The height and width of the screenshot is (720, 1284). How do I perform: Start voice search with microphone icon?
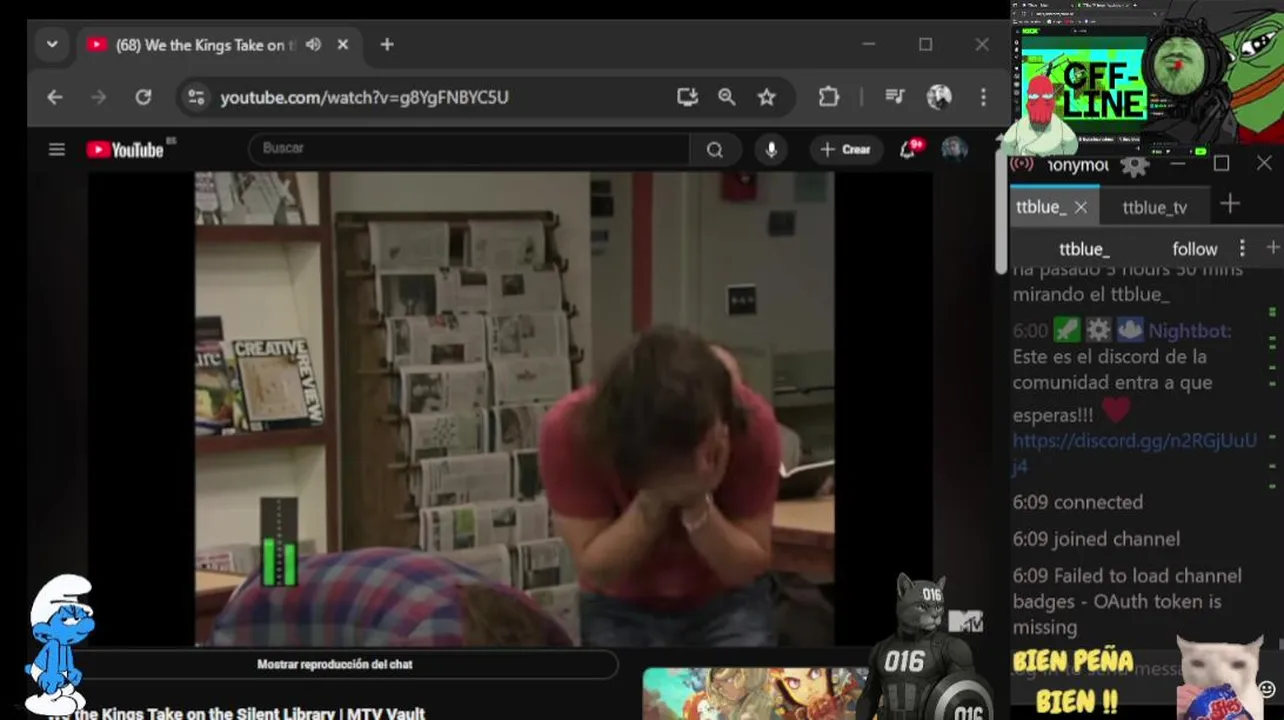(x=771, y=149)
